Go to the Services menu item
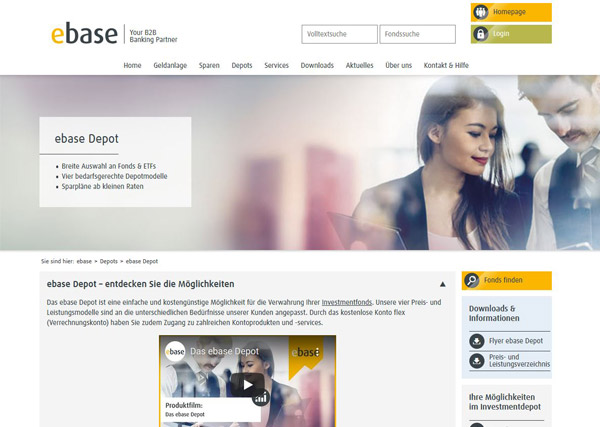 tap(276, 65)
